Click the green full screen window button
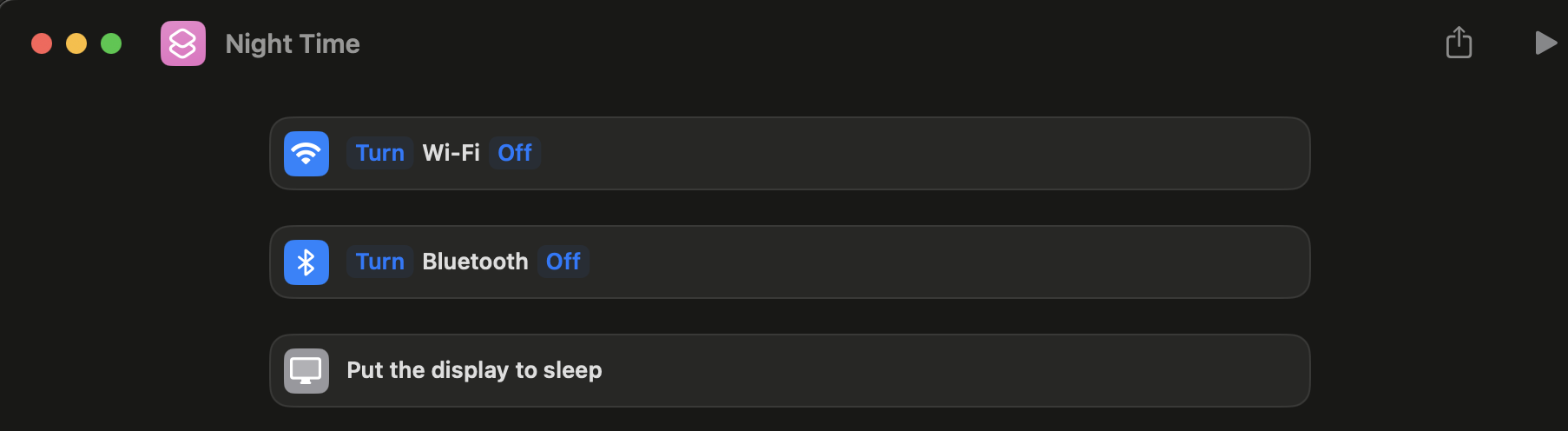The width and height of the screenshot is (1568, 431). point(111,43)
